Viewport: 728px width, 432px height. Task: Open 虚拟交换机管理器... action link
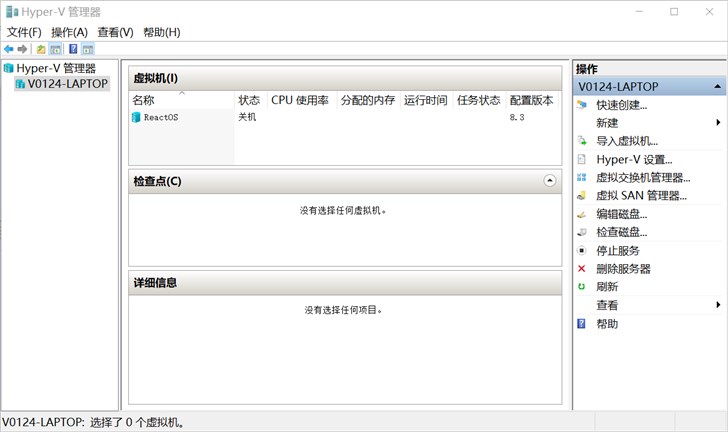[643, 177]
